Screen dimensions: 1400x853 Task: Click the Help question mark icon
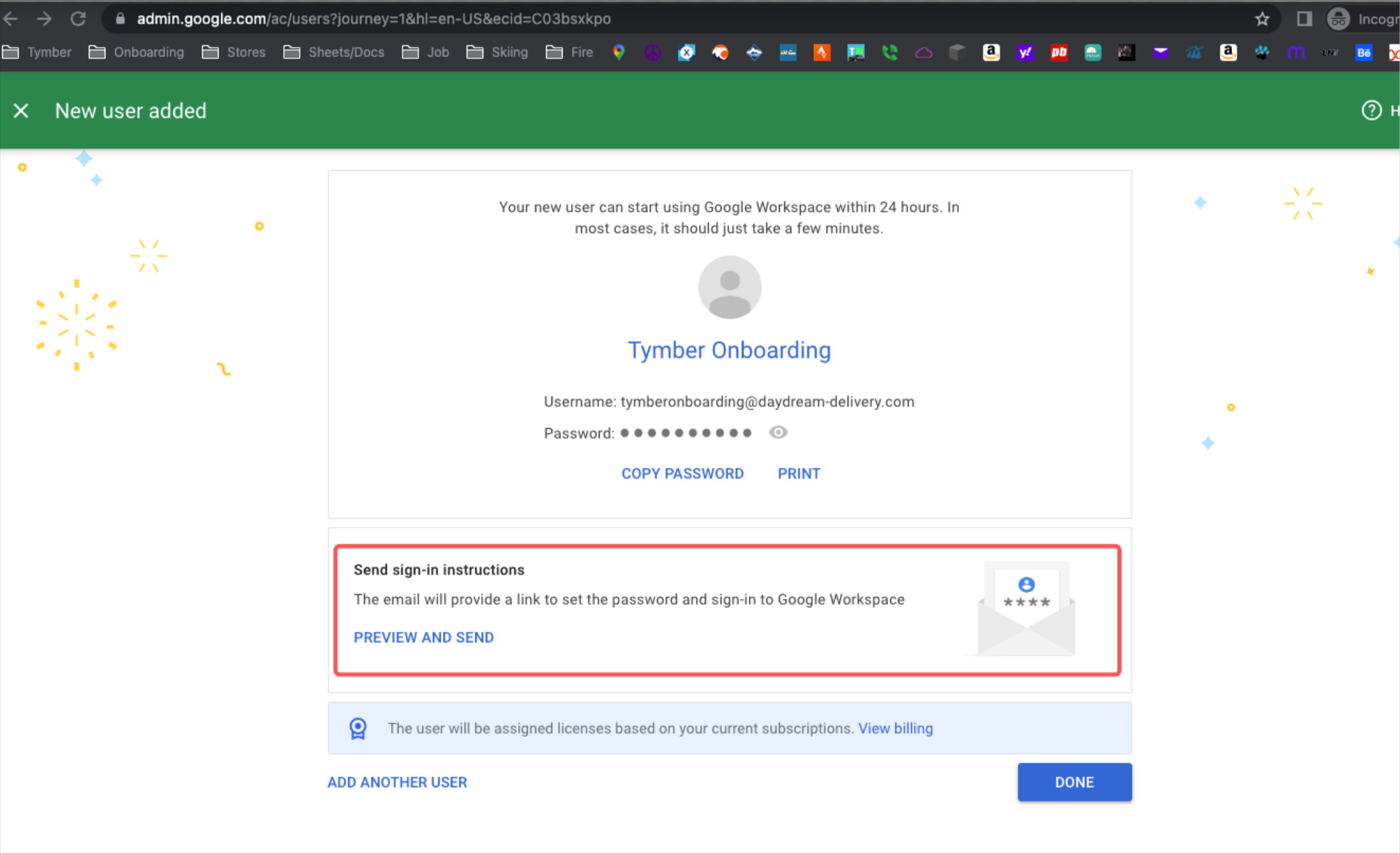pyautogui.click(x=1370, y=110)
